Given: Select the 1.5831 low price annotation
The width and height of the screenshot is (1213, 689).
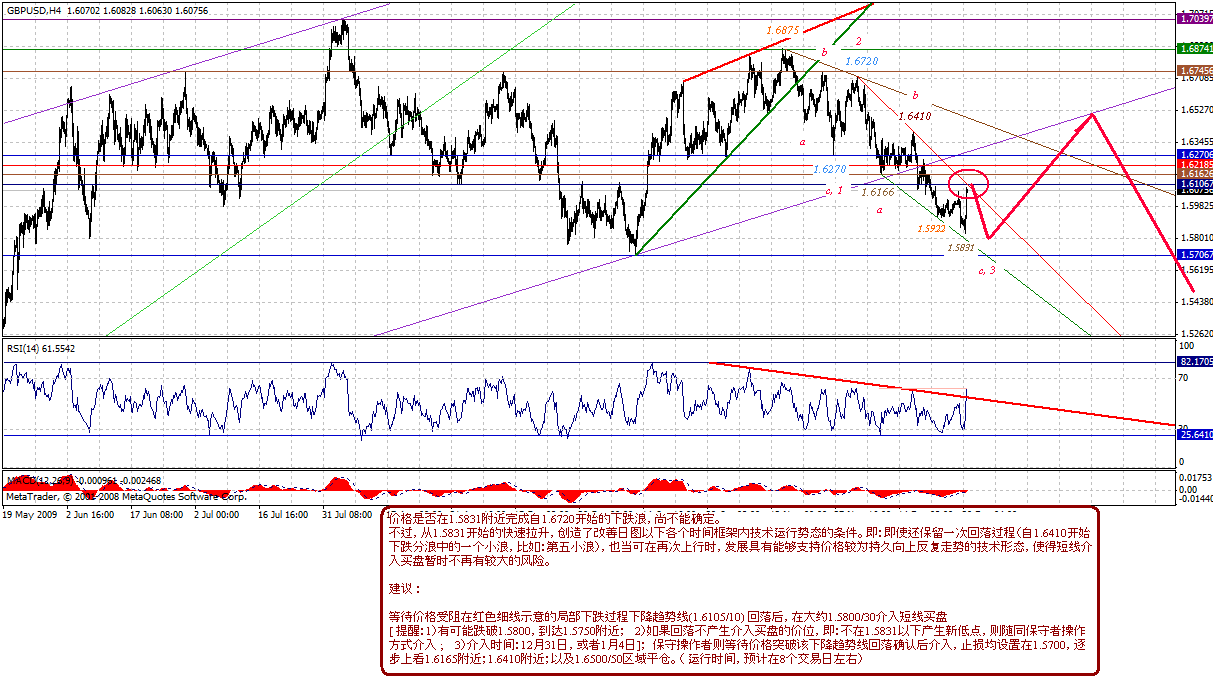Looking at the screenshot, I should coord(961,247).
